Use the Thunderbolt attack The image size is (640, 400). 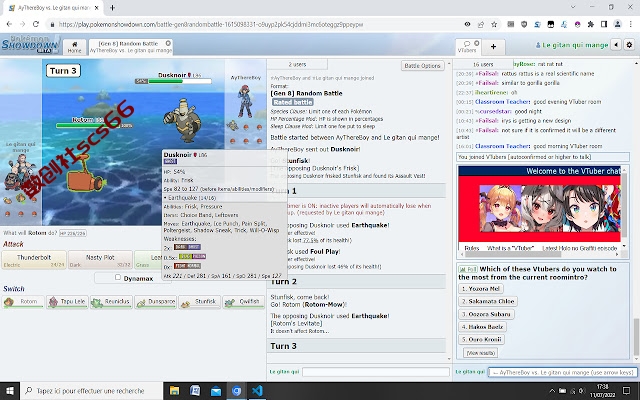tap(34, 260)
